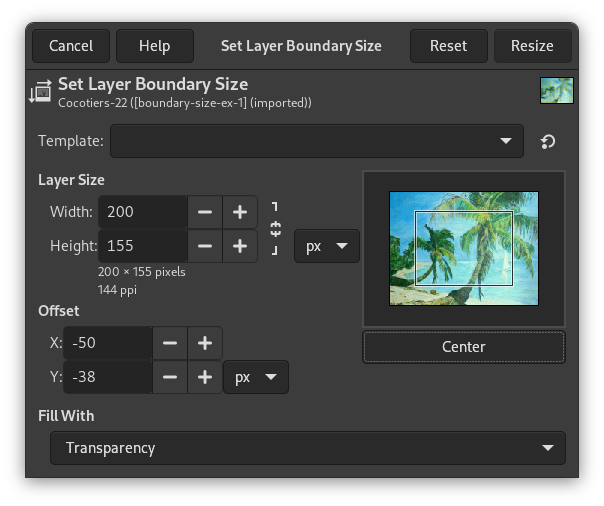
Task: Open the Layer Size px unit dropdown
Action: (x=326, y=245)
